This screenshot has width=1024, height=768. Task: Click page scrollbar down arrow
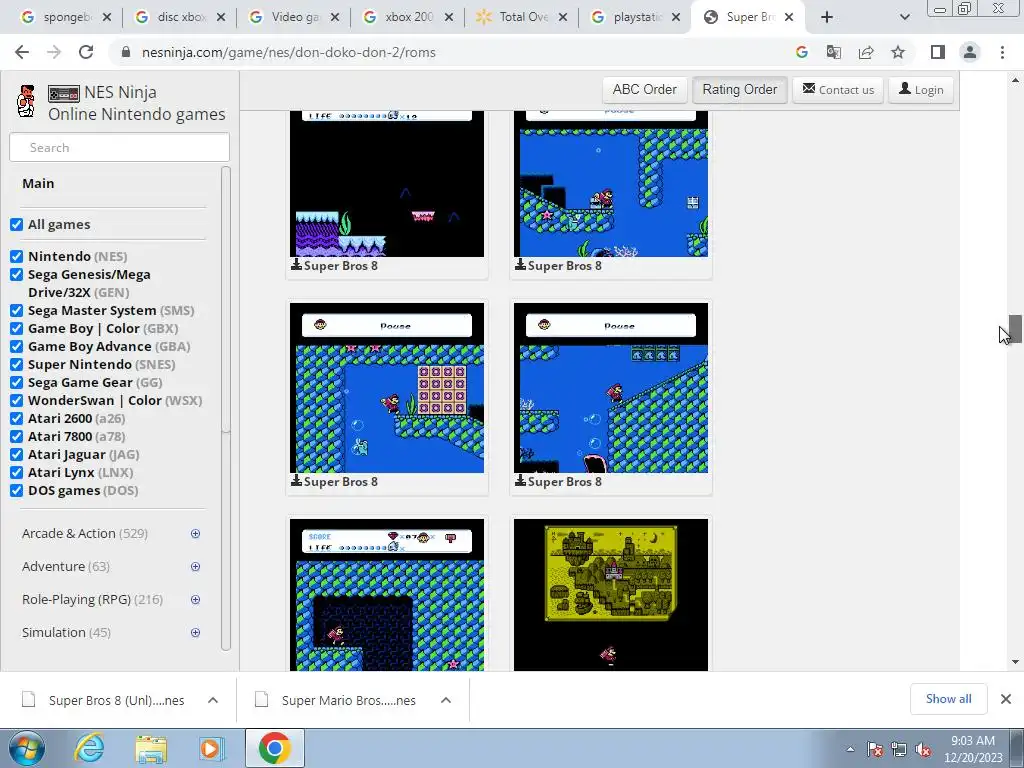point(1015,662)
